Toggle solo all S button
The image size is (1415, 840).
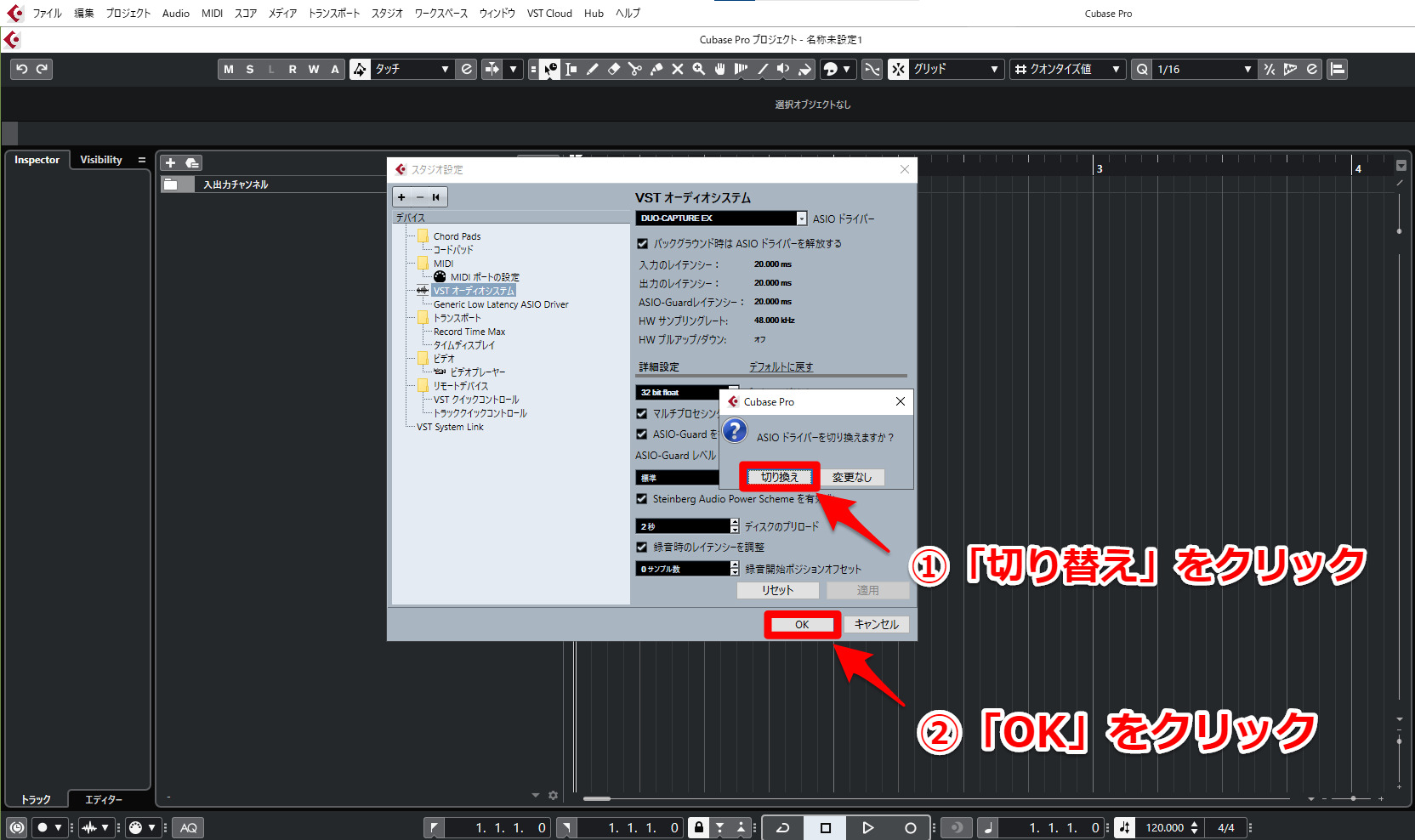click(x=250, y=69)
